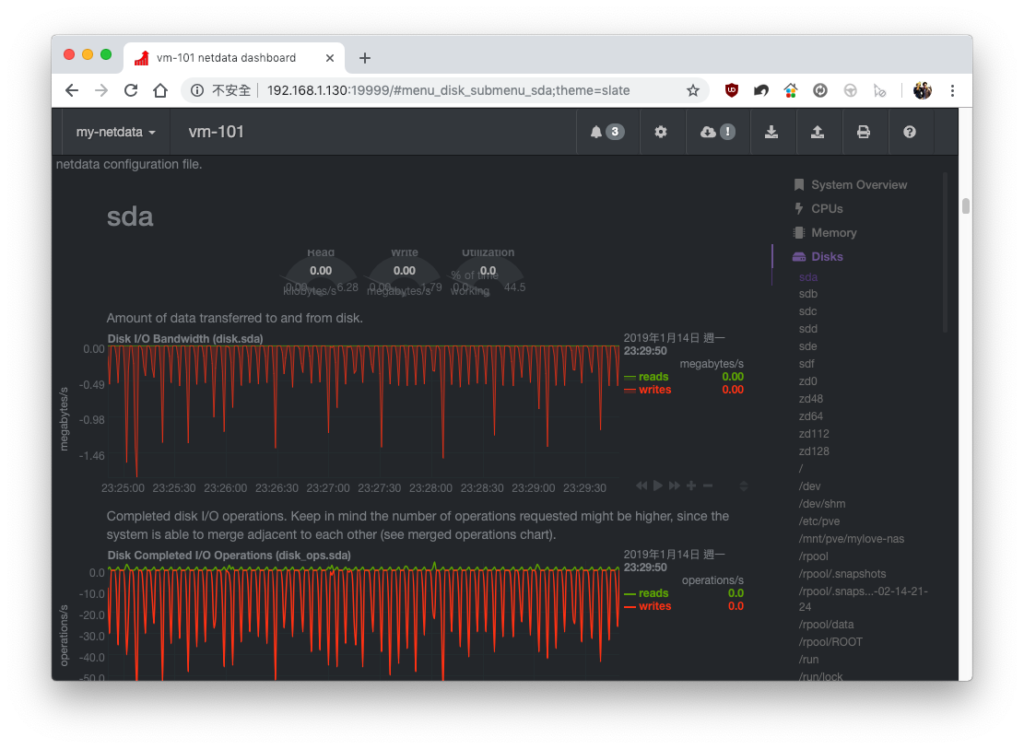The width and height of the screenshot is (1024, 749).
Task: Click the vm-101 hostname title
Action: pyautogui.click(x=216, y=132)
